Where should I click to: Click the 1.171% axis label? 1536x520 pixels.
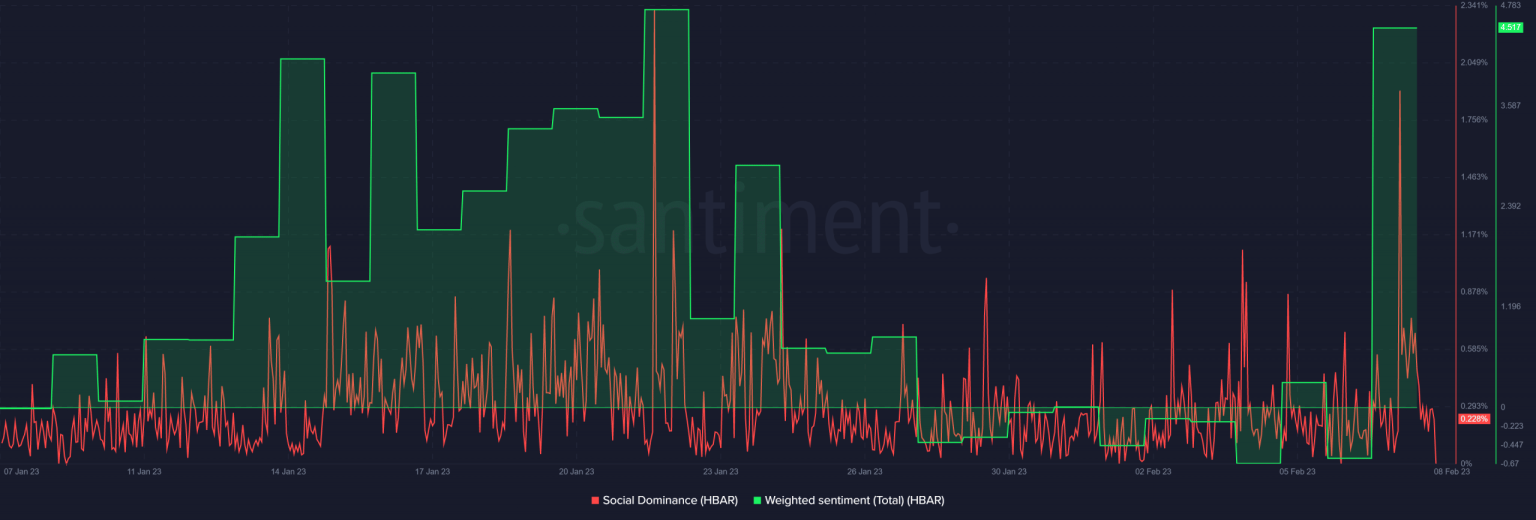[1474, 235]
